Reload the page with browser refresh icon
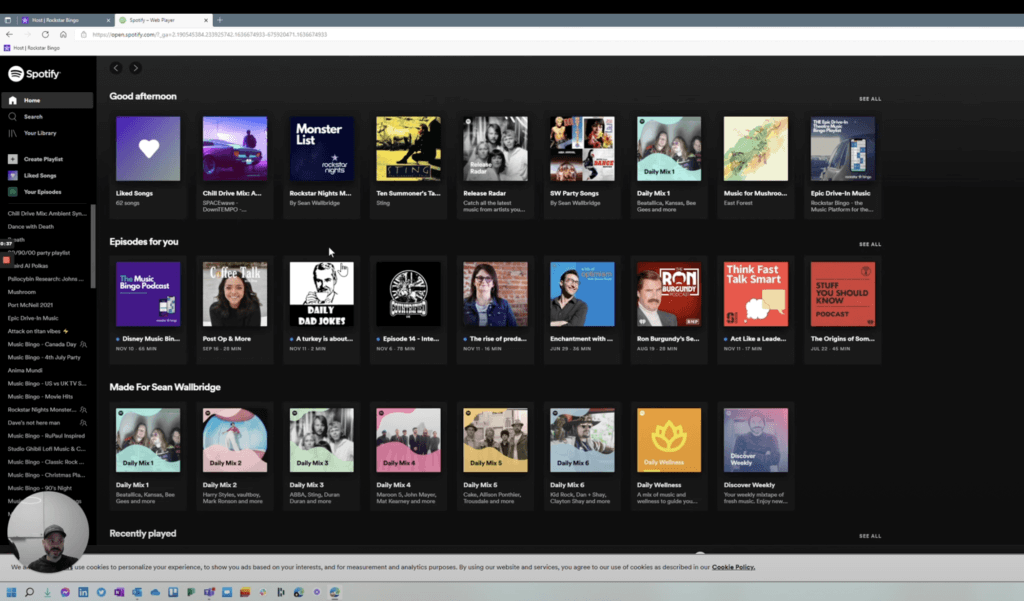Image resolution: width=1024 pixels, height=601 pixels. coord(45,35)
